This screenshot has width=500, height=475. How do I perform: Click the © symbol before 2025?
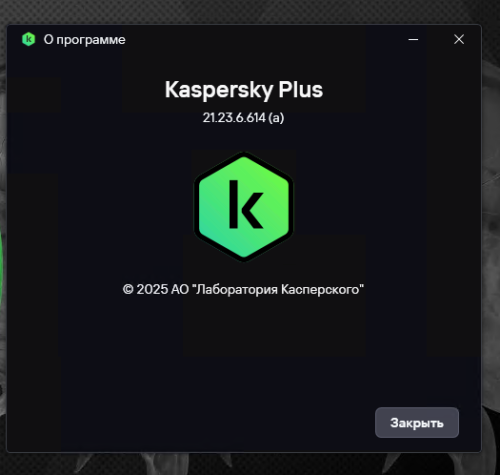128,289
